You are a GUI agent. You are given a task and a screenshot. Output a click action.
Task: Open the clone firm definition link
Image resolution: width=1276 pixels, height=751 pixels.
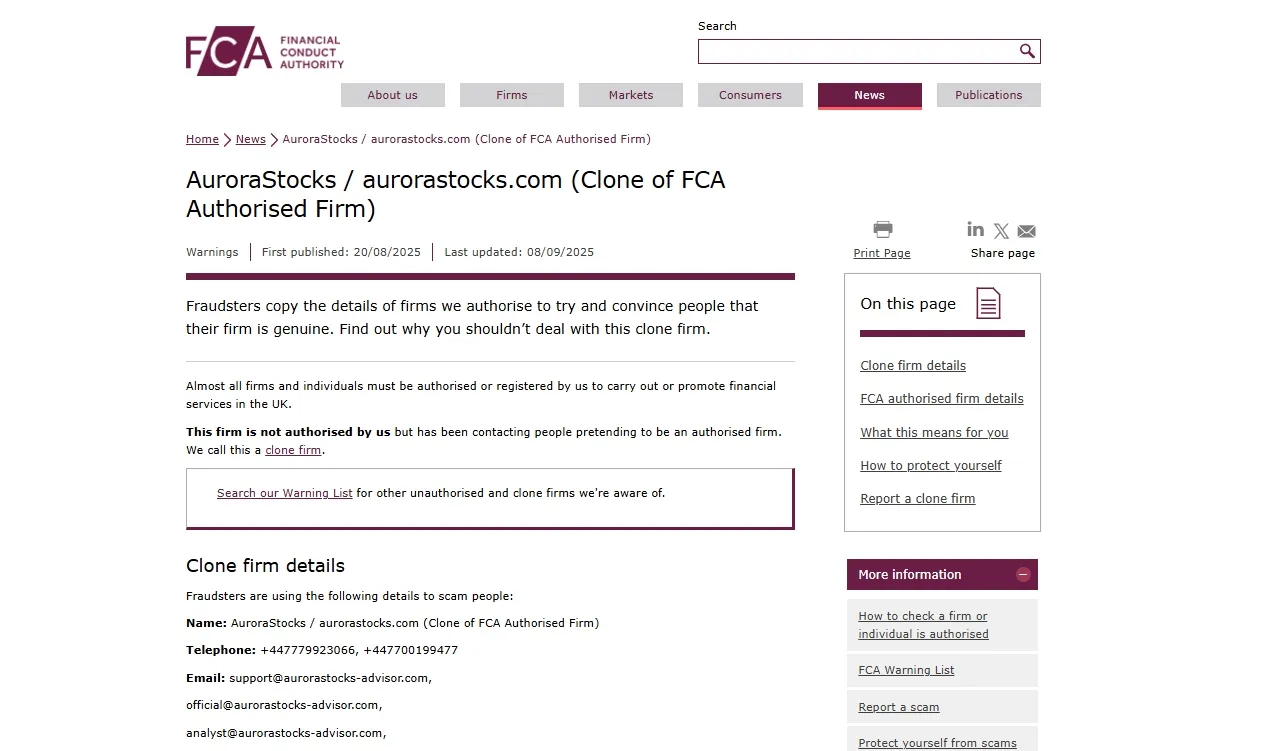pos(293,450)
